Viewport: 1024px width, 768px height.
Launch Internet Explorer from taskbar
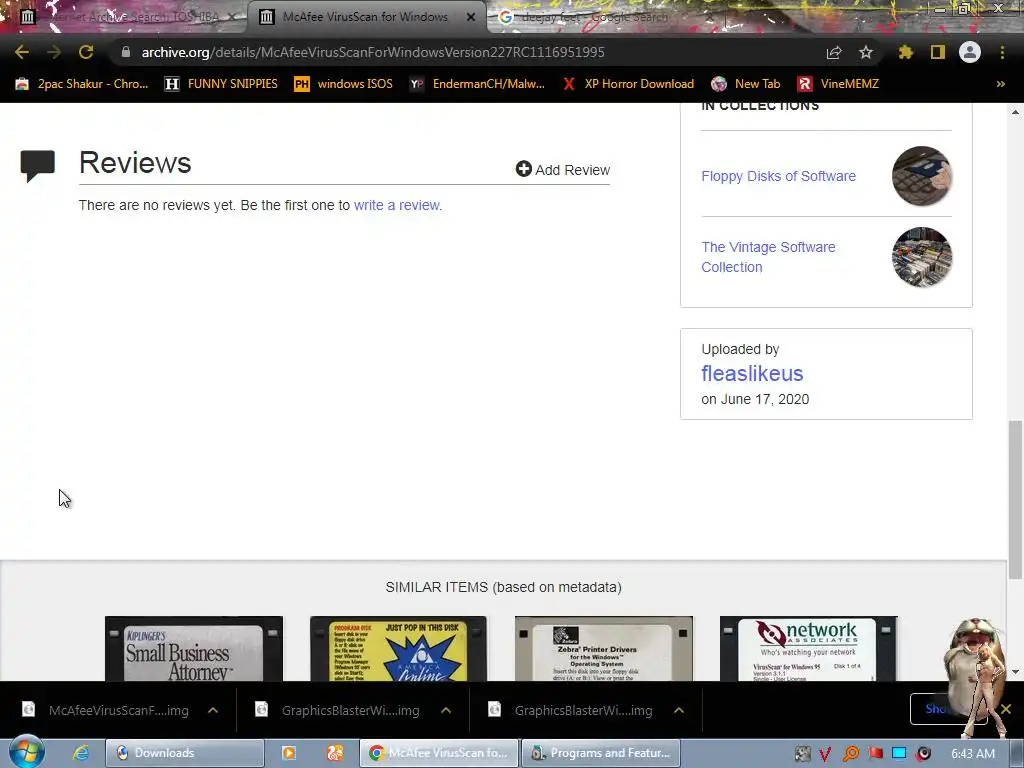[81, 753]
